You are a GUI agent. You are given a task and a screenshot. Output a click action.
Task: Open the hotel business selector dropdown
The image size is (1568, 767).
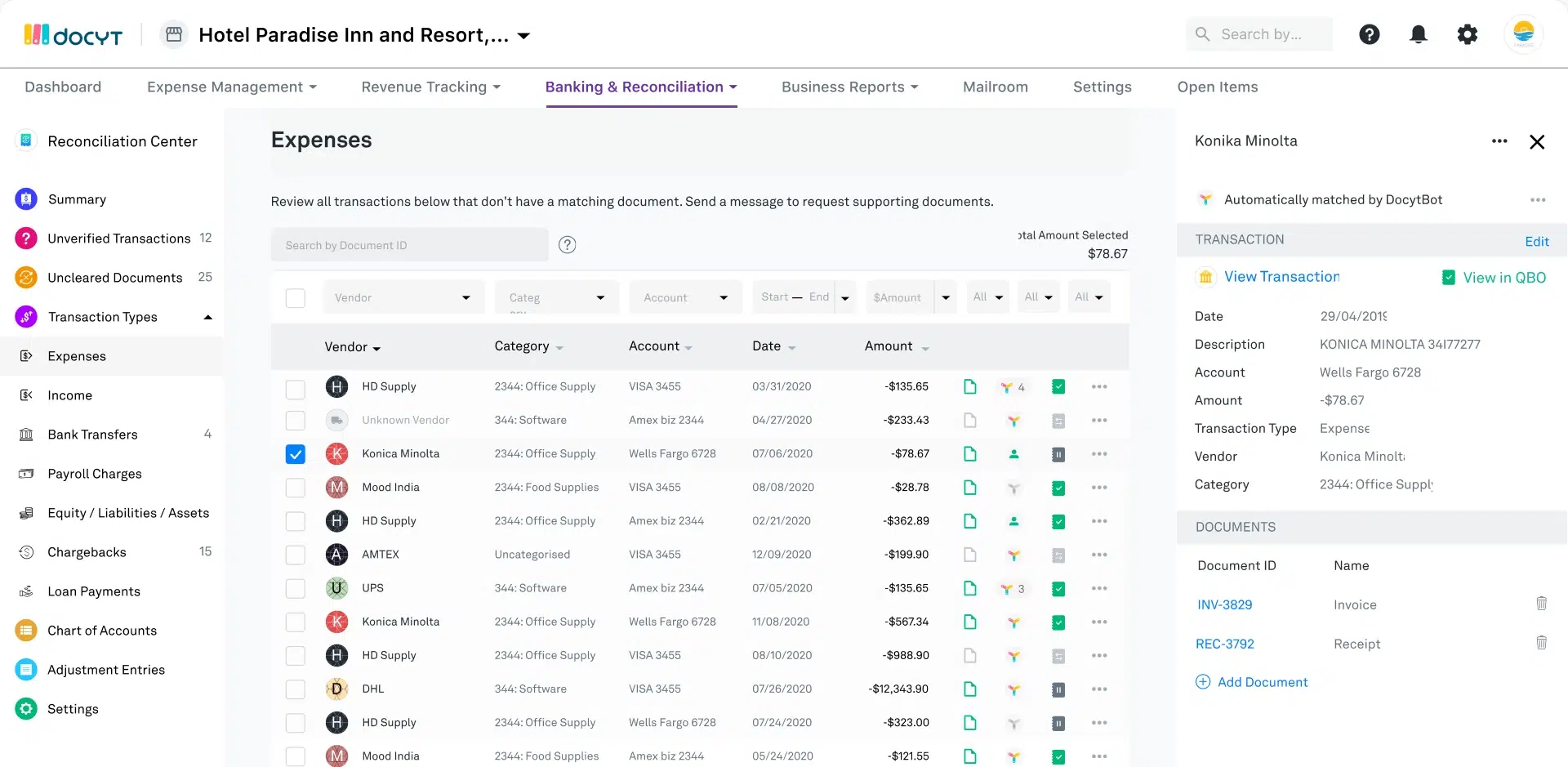pyautogui.click(x=524, y=36)
